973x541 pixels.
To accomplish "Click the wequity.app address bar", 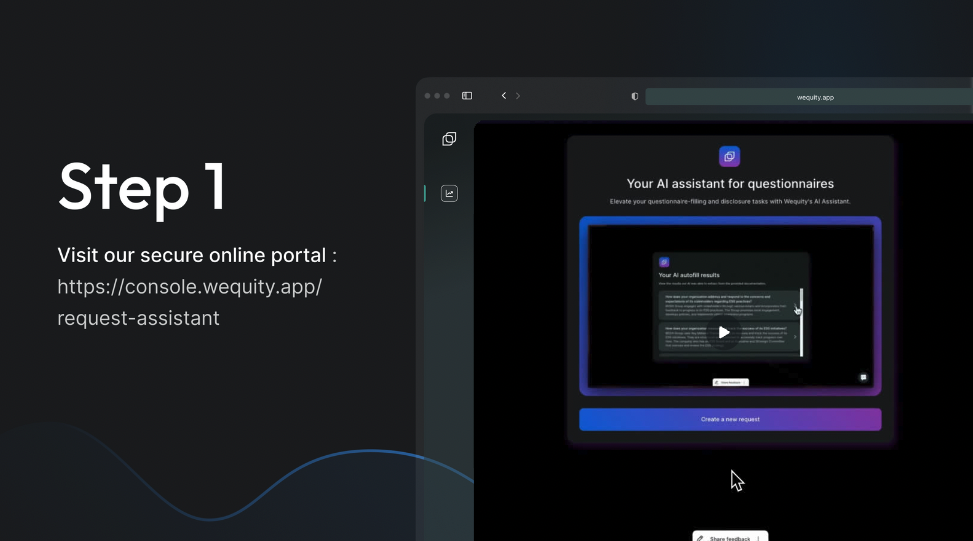I will point(809,97).
